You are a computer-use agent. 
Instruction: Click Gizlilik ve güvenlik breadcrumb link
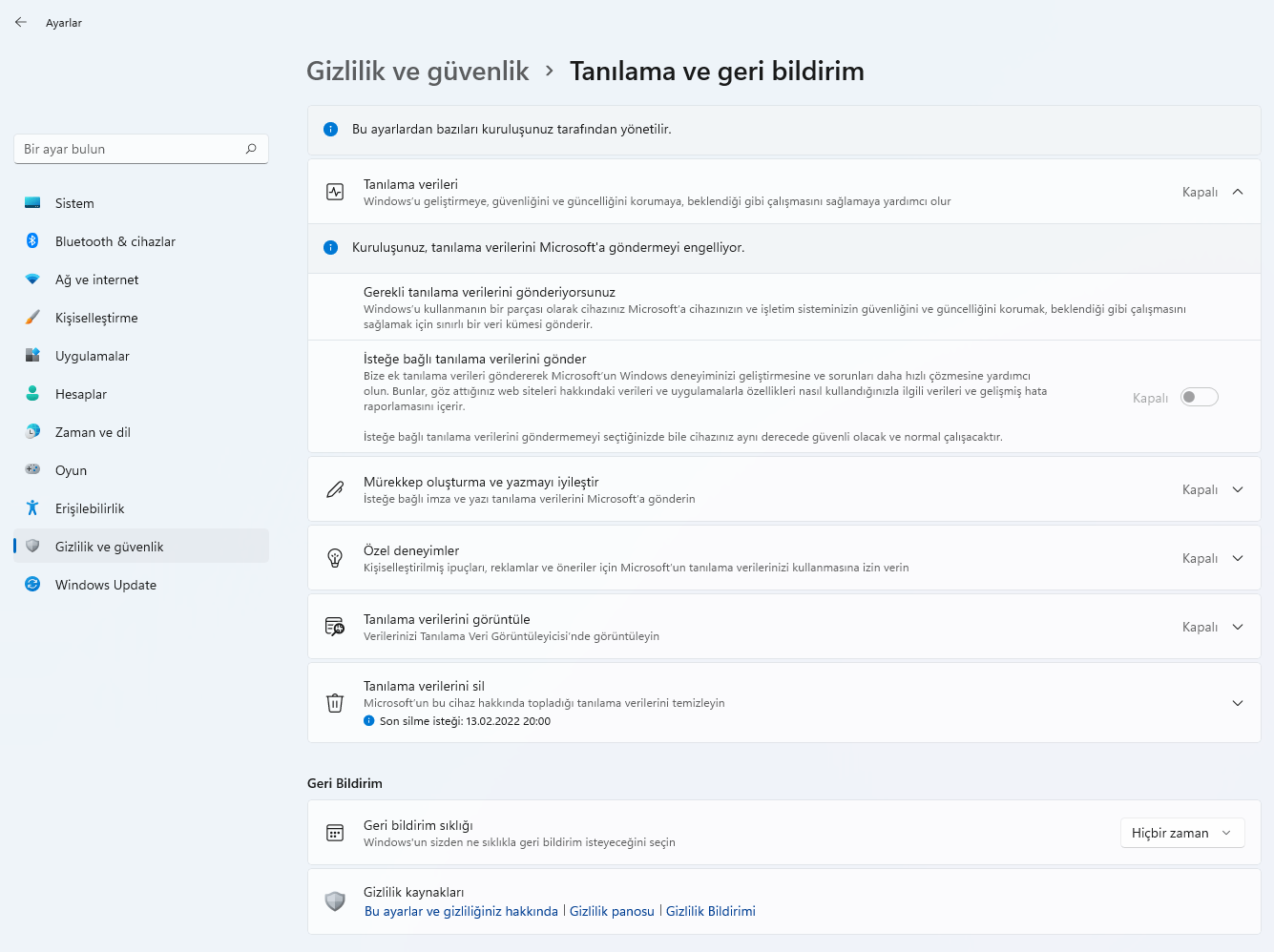(417, 72)
